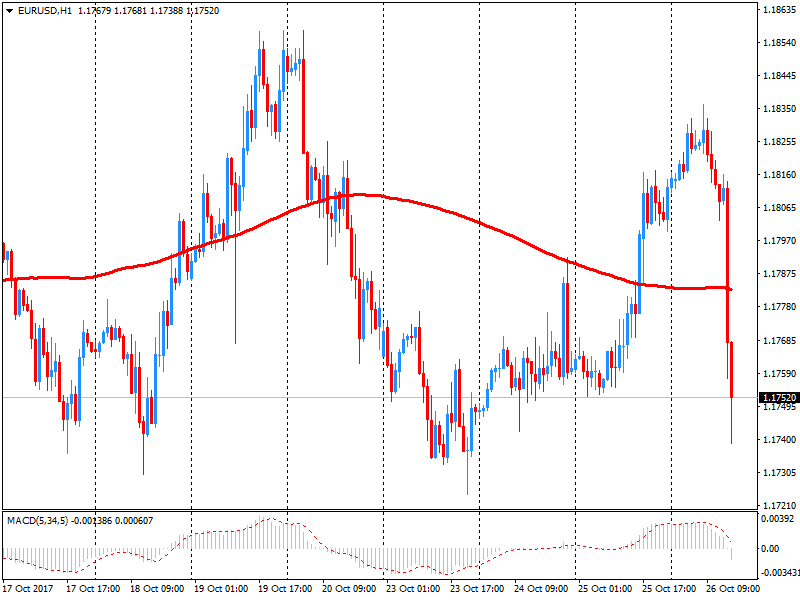Select the 24 Oct 09:00 time label
Screen dimensions: 800x600
coord(541,589)
